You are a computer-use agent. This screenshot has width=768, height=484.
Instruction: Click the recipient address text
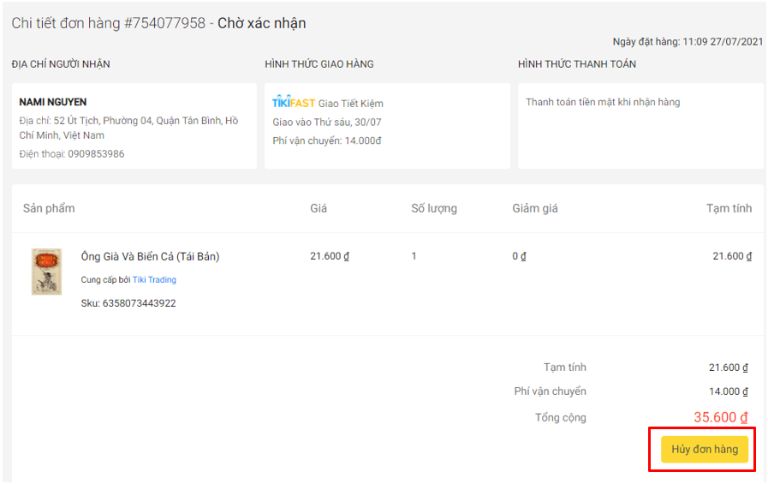tap(128, 128)
